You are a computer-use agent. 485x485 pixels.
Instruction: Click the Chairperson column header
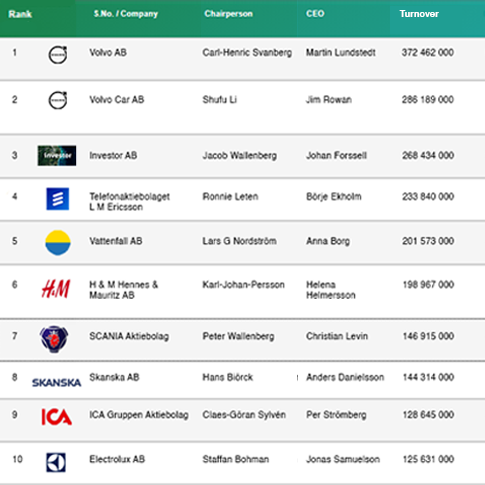pyautogui.click(x=229, y=14)
